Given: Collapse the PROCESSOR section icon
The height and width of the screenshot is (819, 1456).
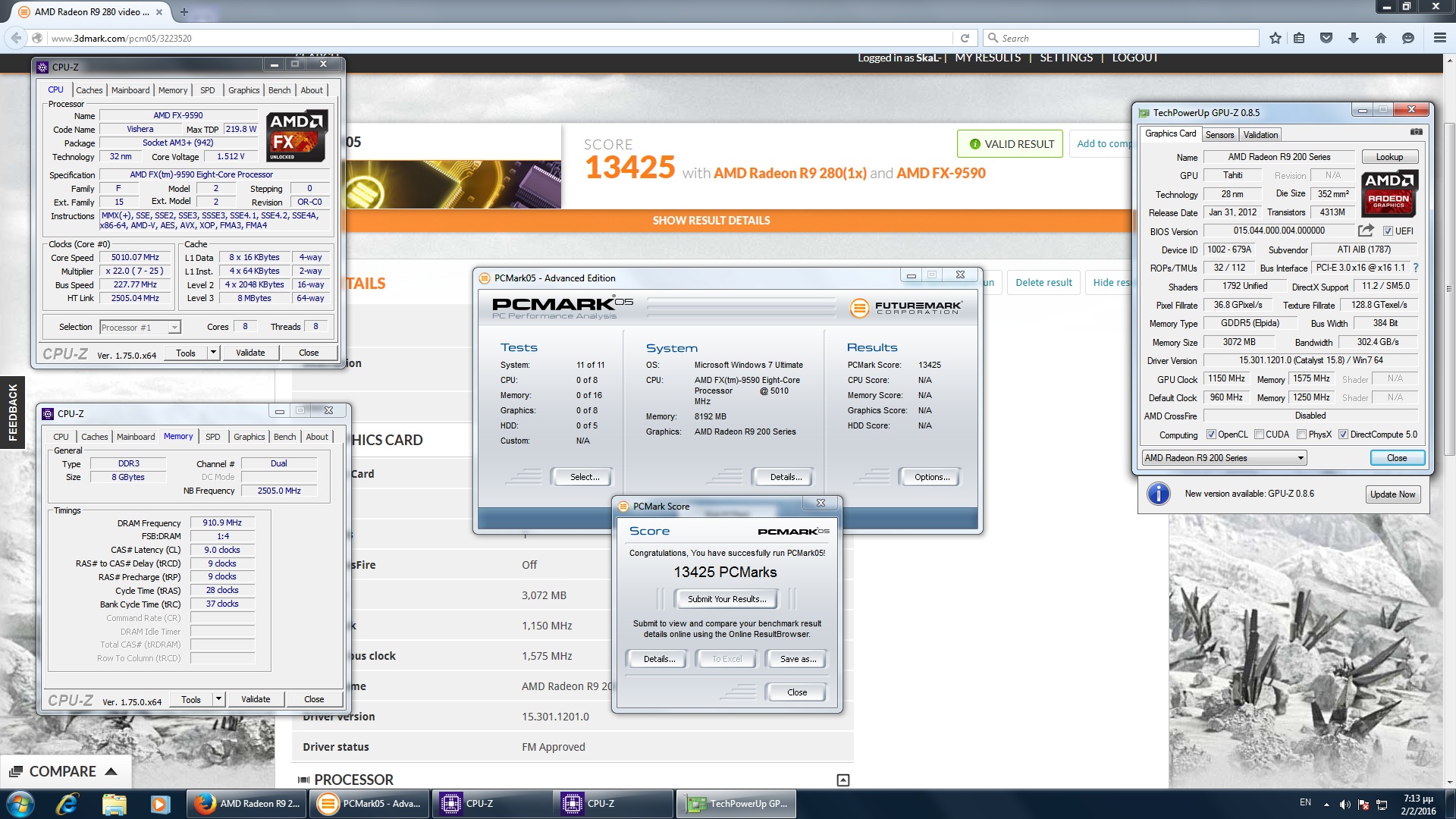Looking at the screenshot, I should [x=843, y=780].
